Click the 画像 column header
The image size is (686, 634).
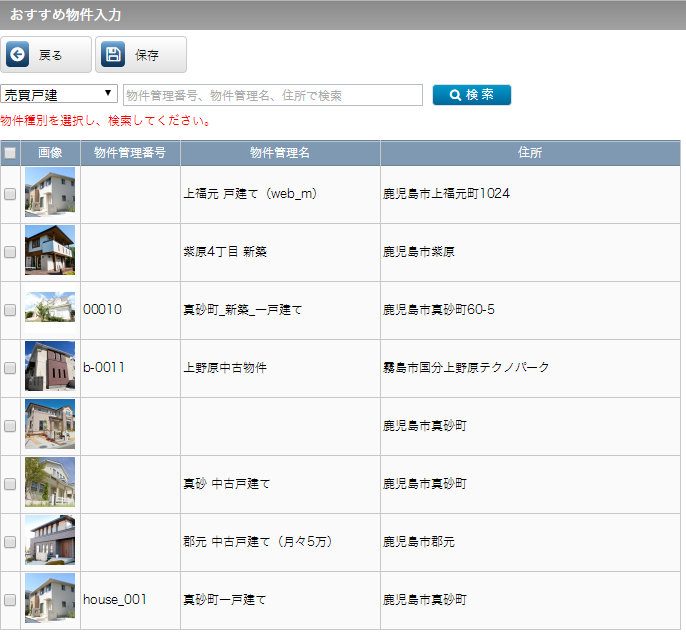click(50, 153)
